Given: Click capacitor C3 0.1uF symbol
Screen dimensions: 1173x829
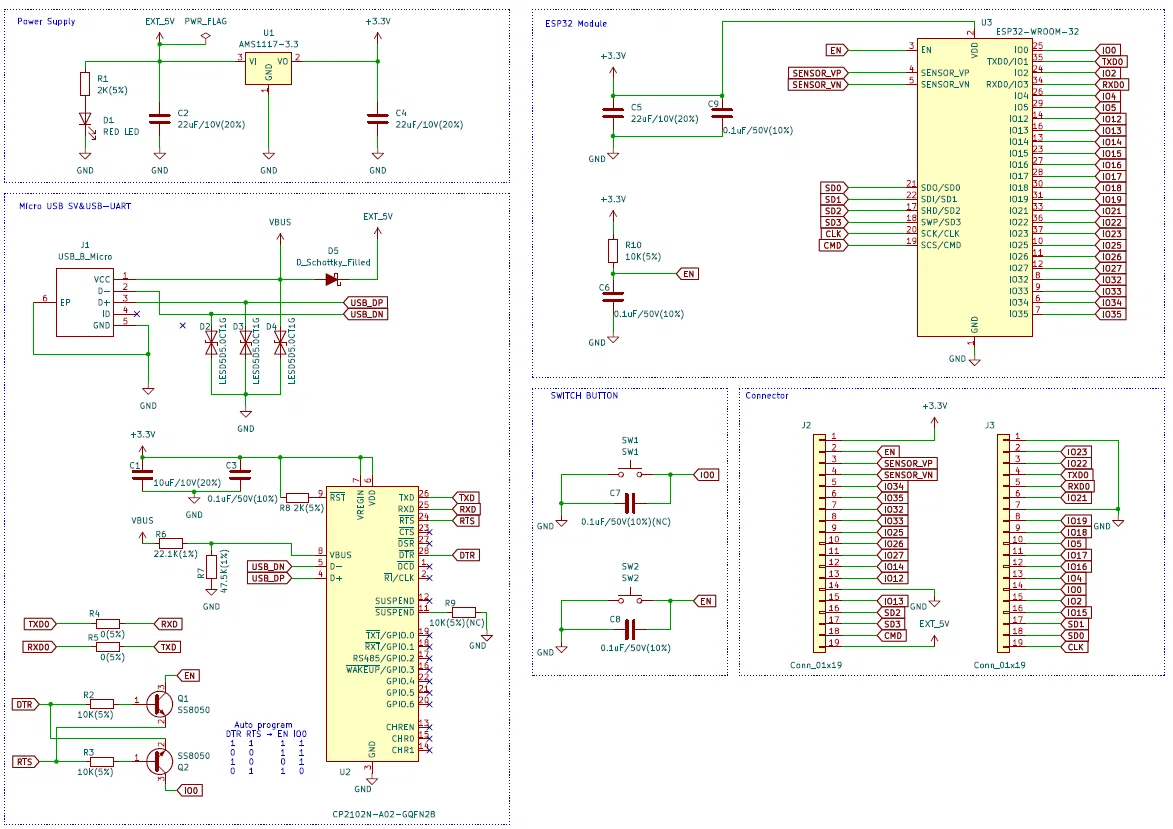Looking at the screenshot, I should pos(240,474).
